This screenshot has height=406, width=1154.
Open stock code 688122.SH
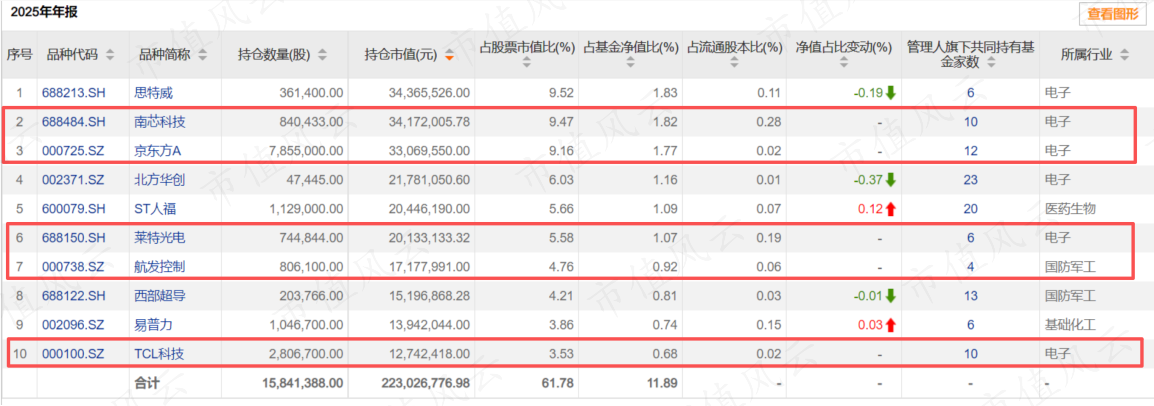point(74,296)
